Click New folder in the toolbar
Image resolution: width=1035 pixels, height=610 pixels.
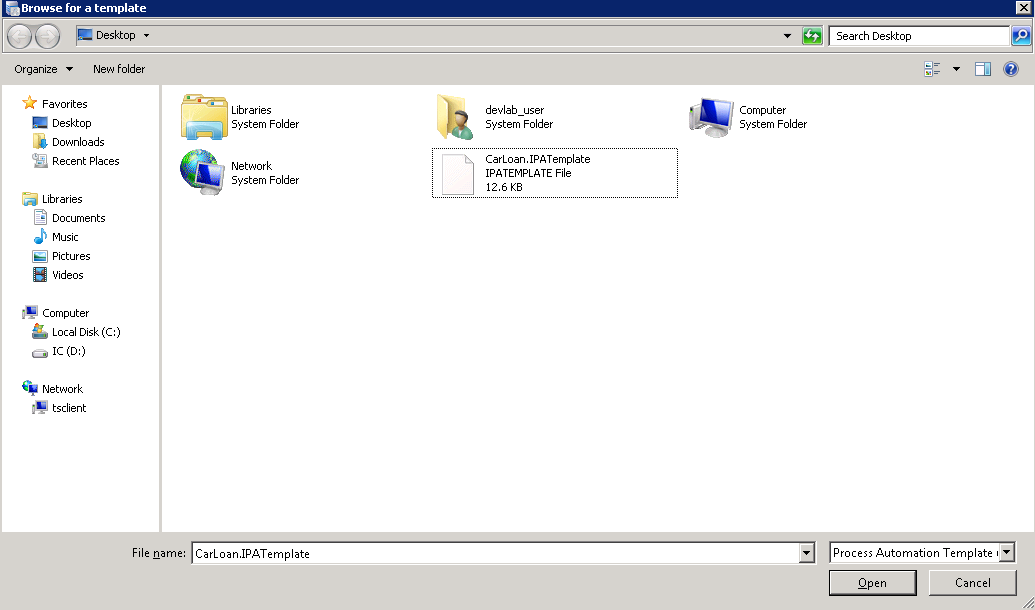click(119, 69)
